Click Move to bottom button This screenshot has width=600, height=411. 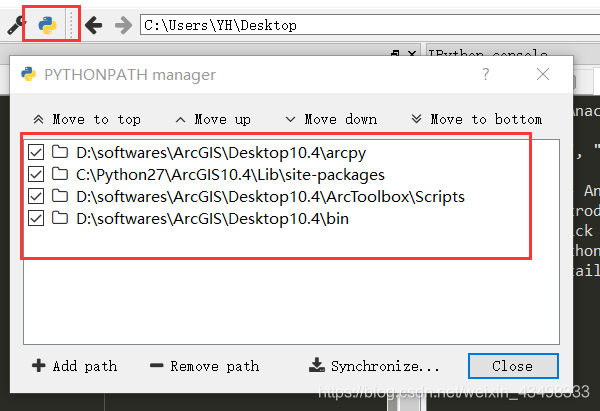pos(476,119)
